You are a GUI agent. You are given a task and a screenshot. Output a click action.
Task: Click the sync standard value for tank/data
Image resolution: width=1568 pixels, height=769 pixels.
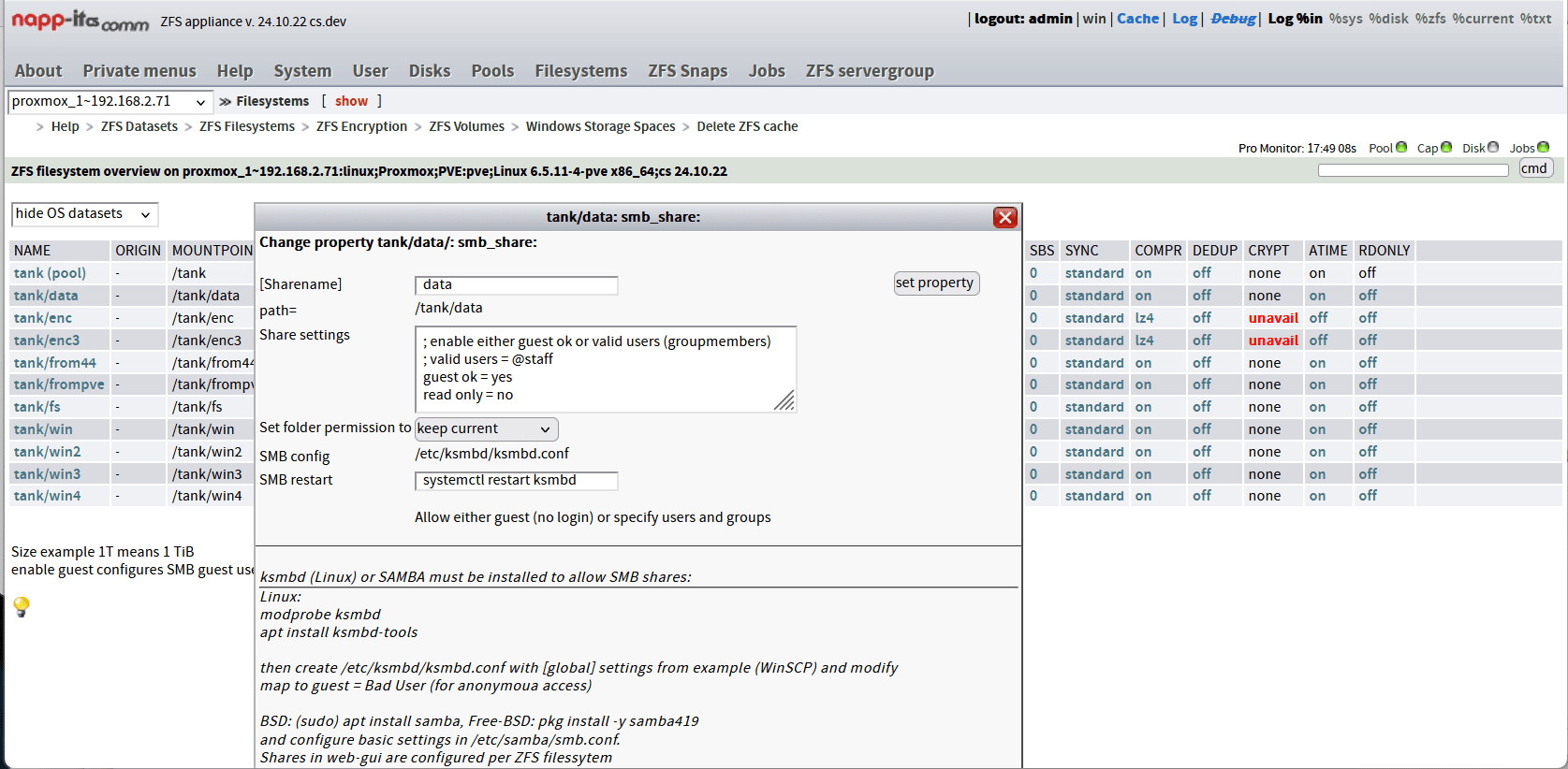coord(1094,296)
